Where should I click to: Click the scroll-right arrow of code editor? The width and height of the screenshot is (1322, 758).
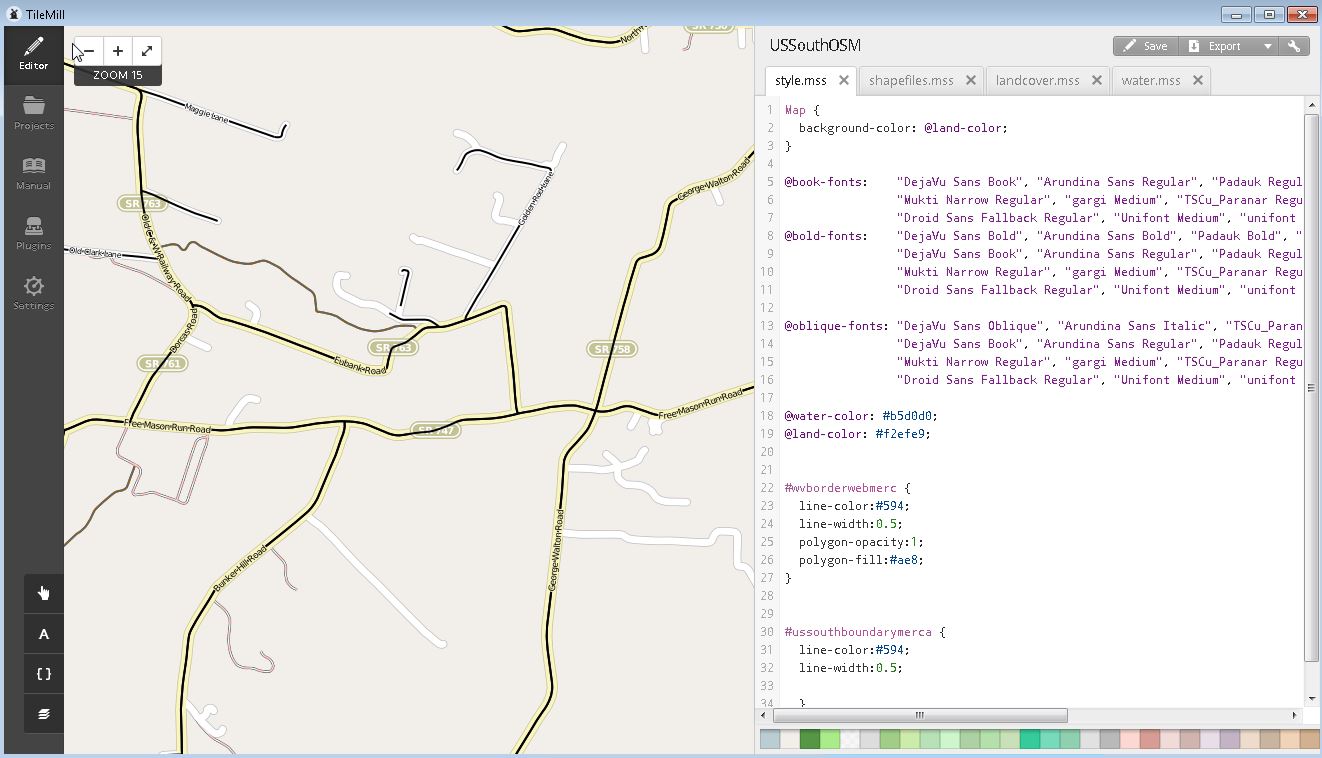pyautogui.click(x=1294, y=715)
